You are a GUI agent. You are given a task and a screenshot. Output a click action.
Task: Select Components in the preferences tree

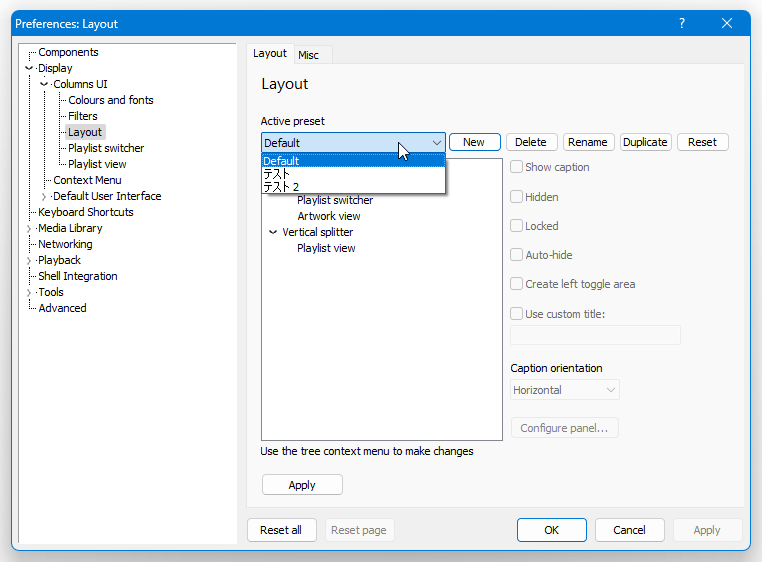68,52
